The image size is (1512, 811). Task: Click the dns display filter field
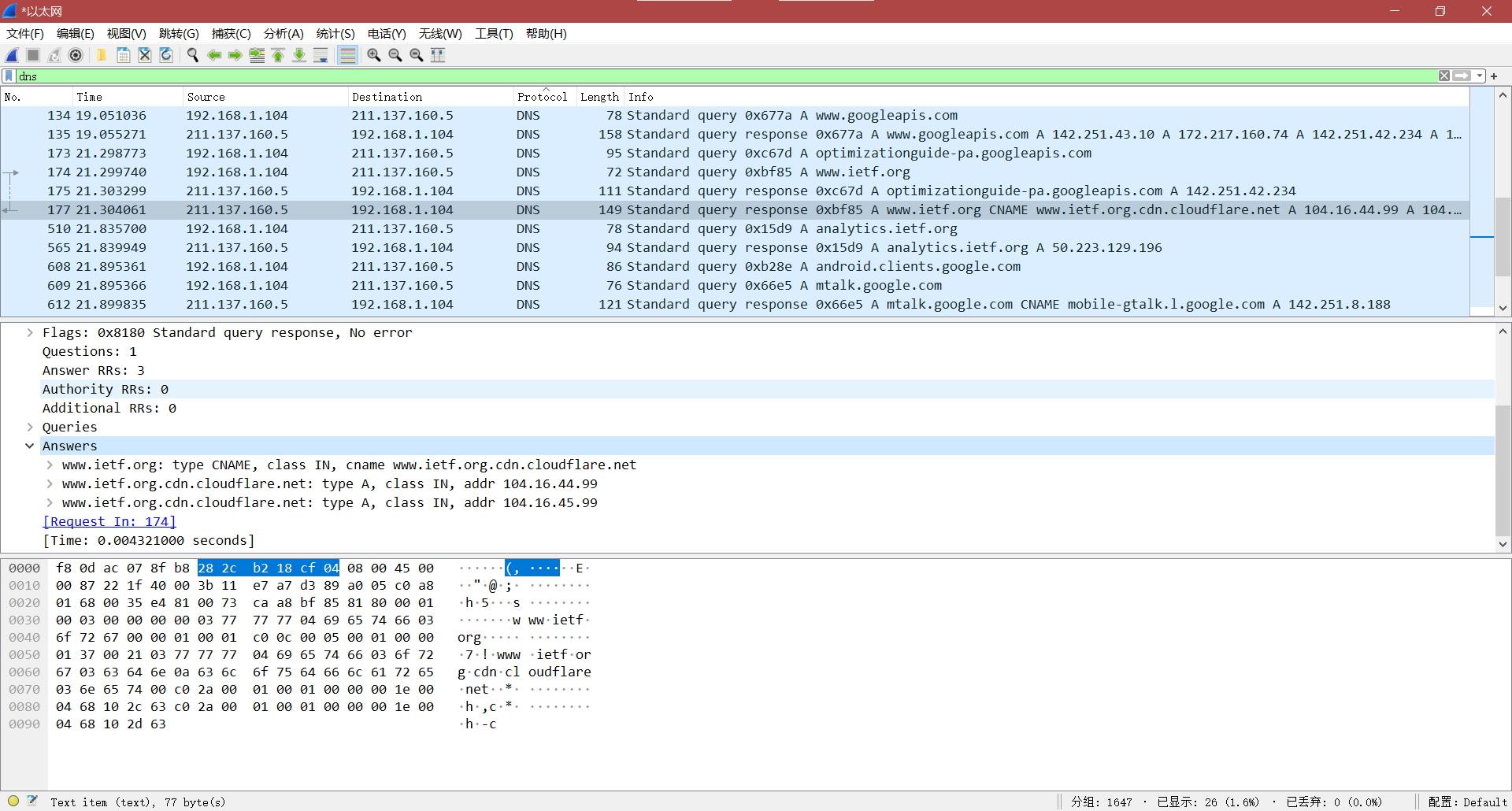(724, 76)
